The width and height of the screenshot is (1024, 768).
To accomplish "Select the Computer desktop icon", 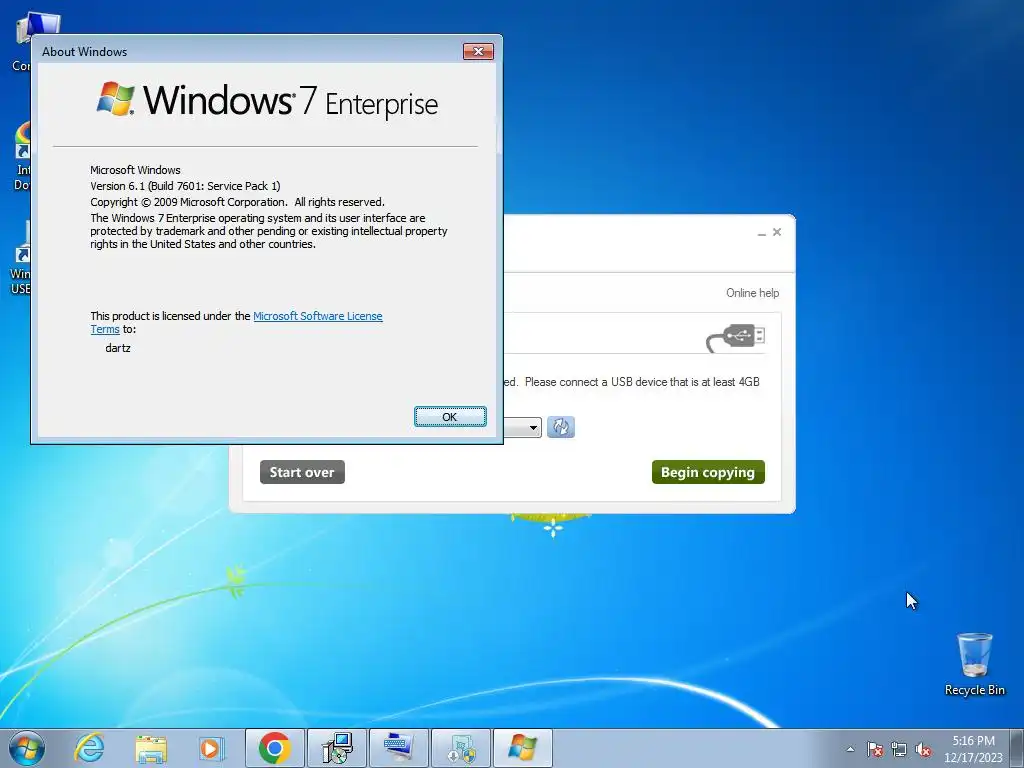I will pyautogui.click(x=21, y=40).
